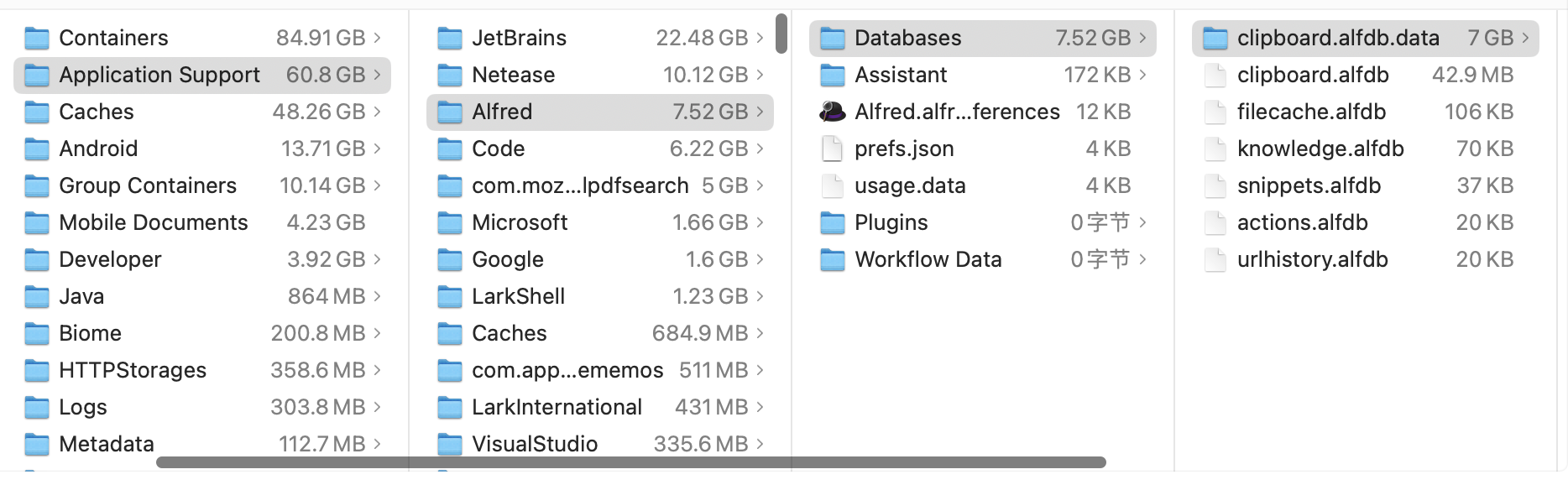Click the Containers folder icon
This screenshot has width=1568, height=485.
37,38
